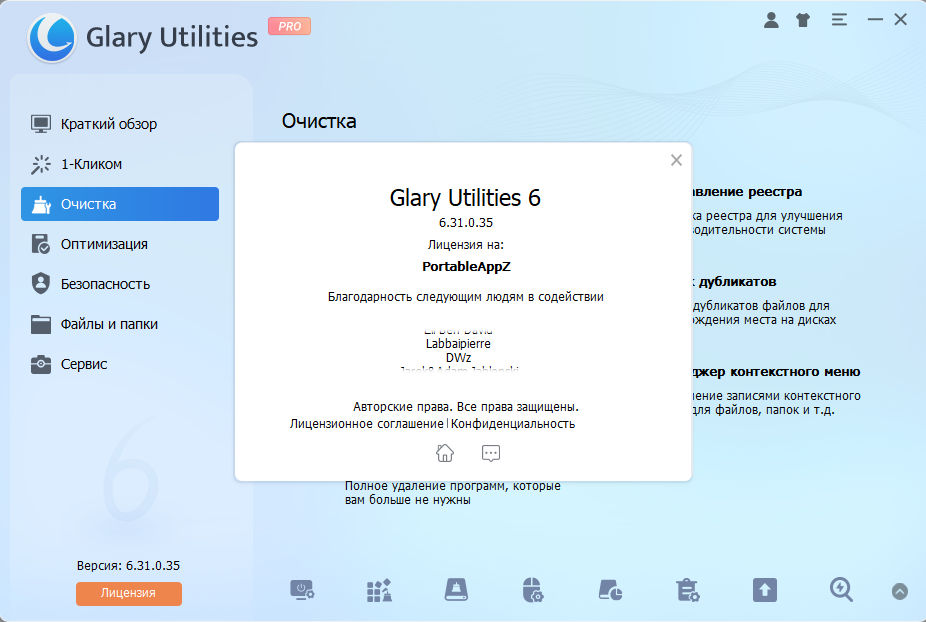The image size is (926, 622).
Task: Open the trash-with-gear uninstall manager icon
Action: tap(687, 590)
